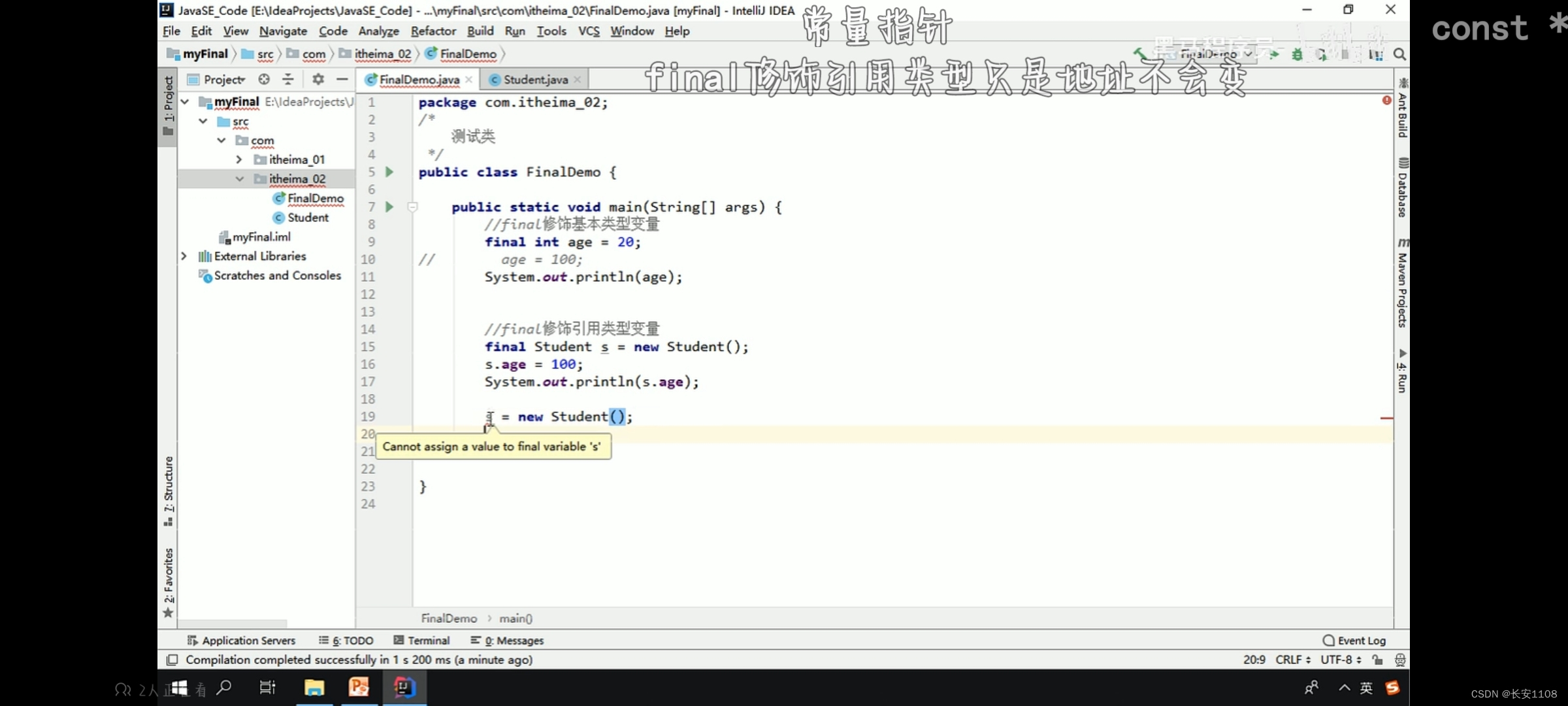The height and width of the screenshot is (706, 1568).
Task: Open Search Everywhere magnifier icon
Action: 1399,54
